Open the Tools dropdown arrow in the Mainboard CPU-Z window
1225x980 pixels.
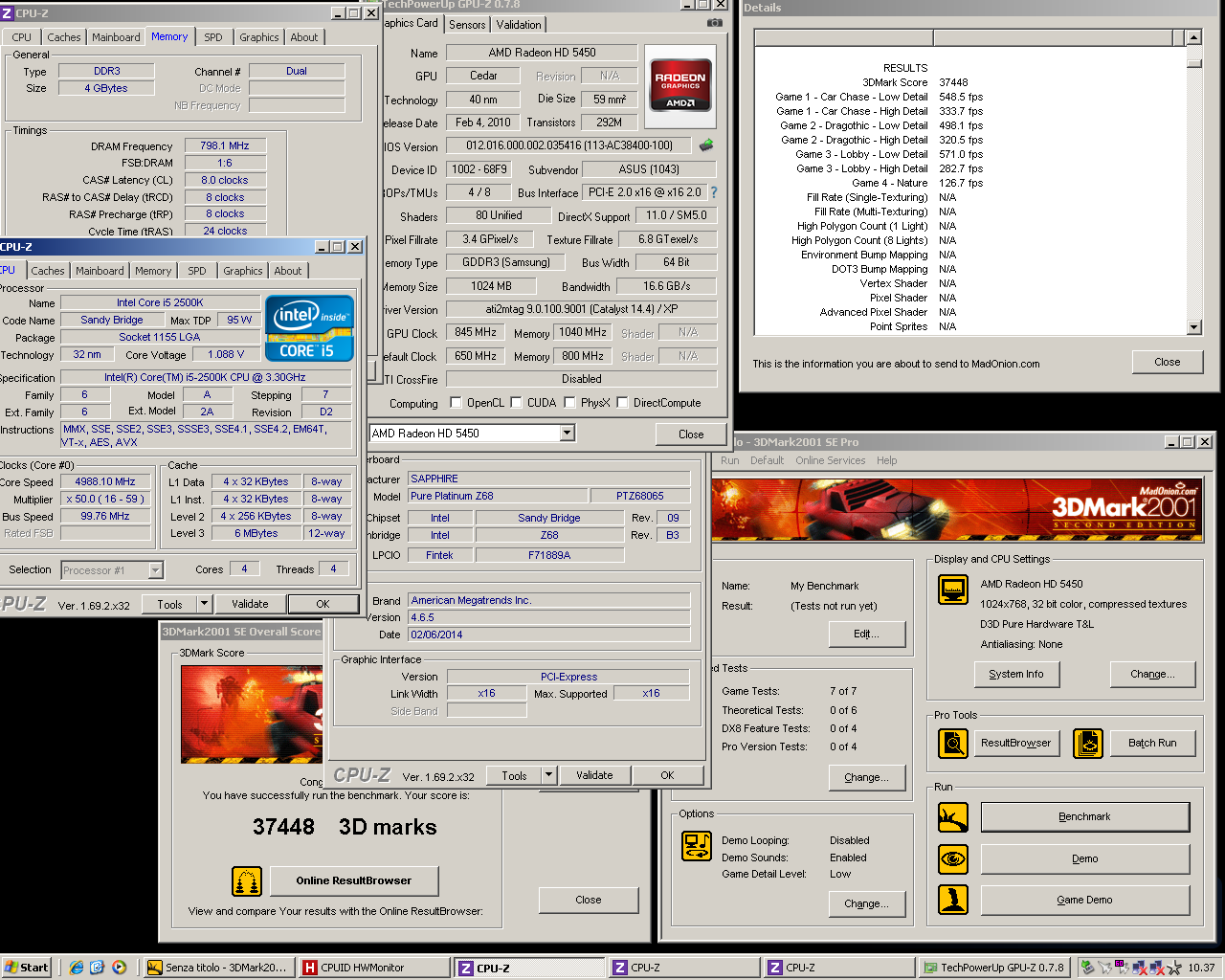coord(548,775)
